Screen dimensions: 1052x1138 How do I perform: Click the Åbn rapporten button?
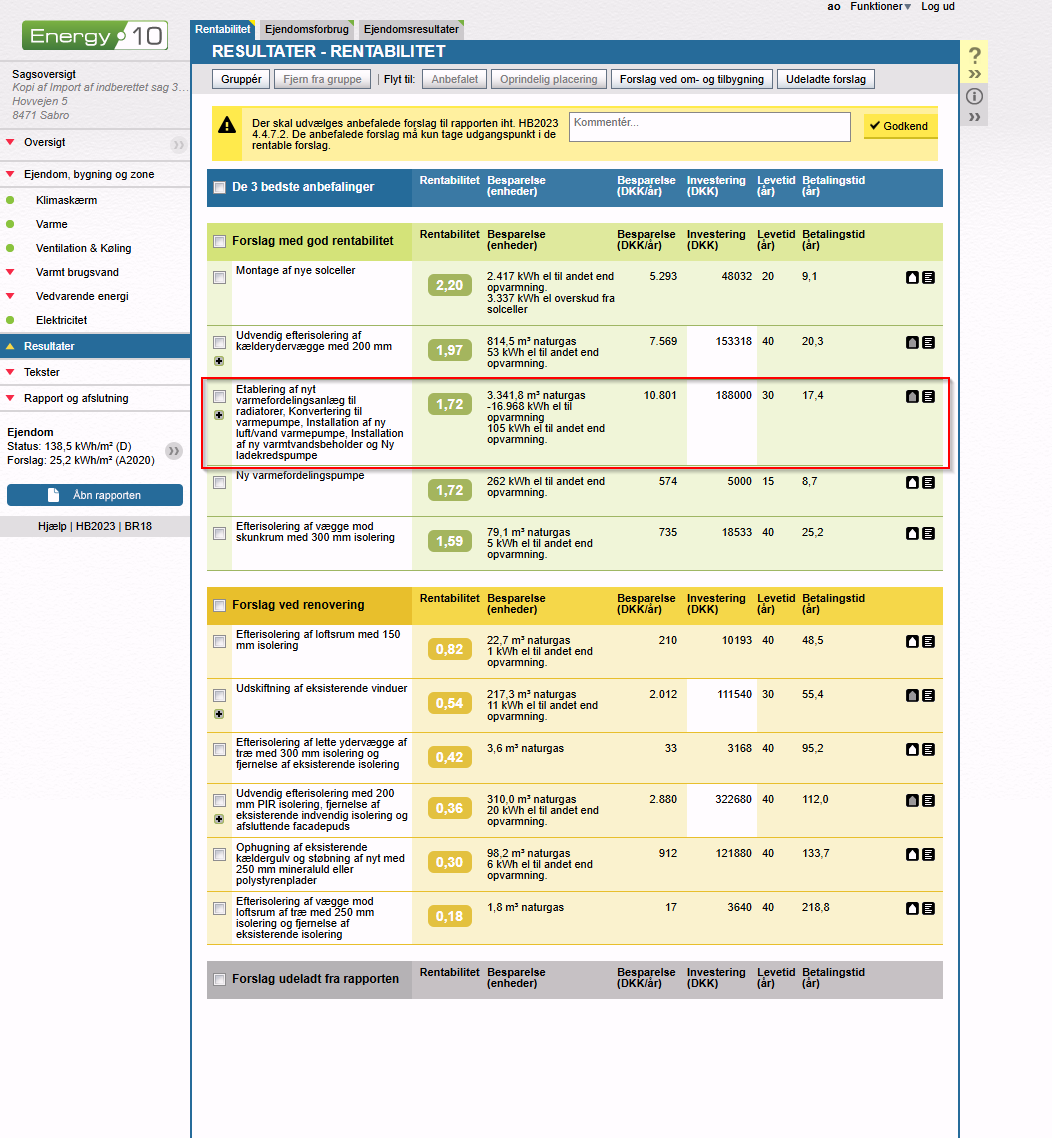pos(95,495)
